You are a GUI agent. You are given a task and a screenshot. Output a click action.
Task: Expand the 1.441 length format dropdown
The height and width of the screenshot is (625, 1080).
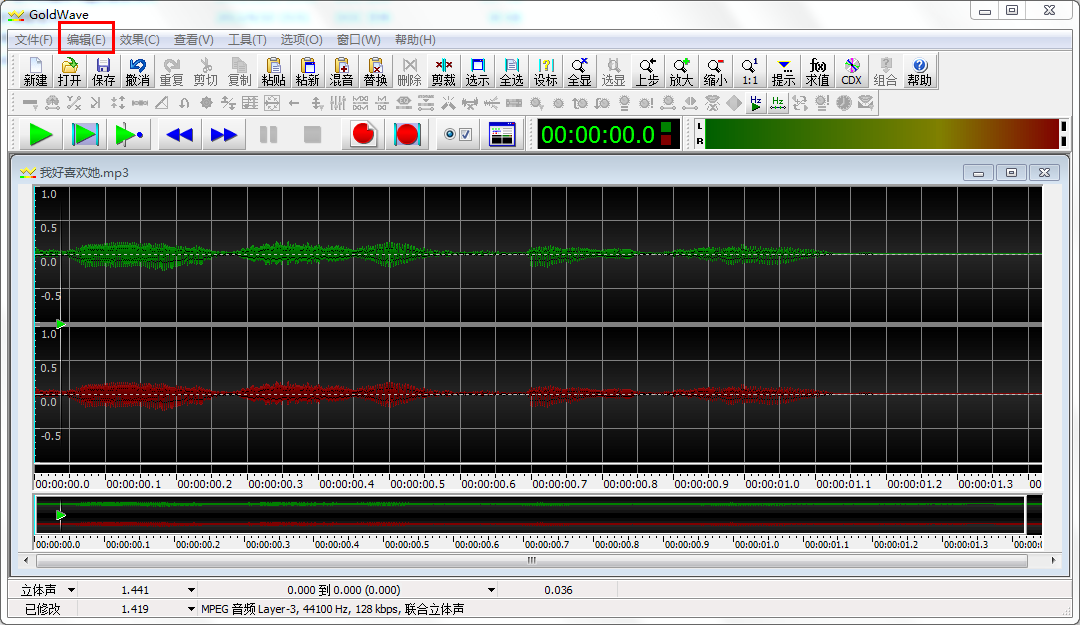tap(190, 590)
